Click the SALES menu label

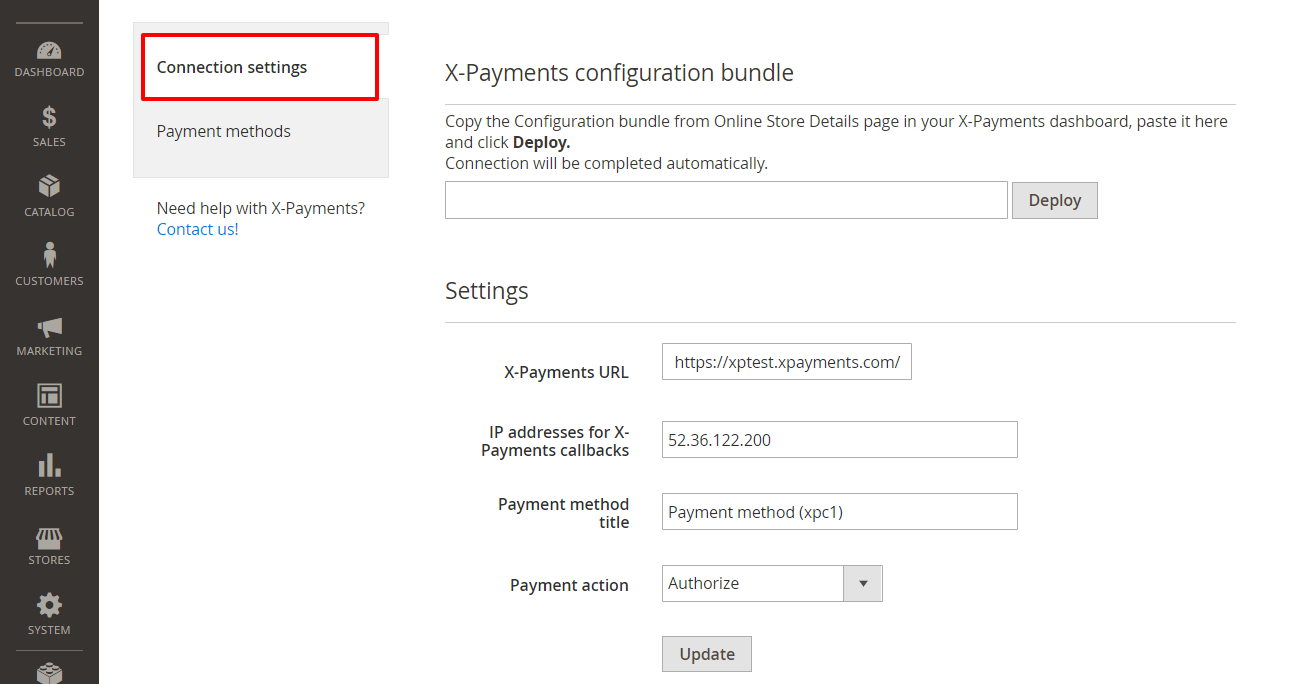pyautogui.click(x=49, y=142)
